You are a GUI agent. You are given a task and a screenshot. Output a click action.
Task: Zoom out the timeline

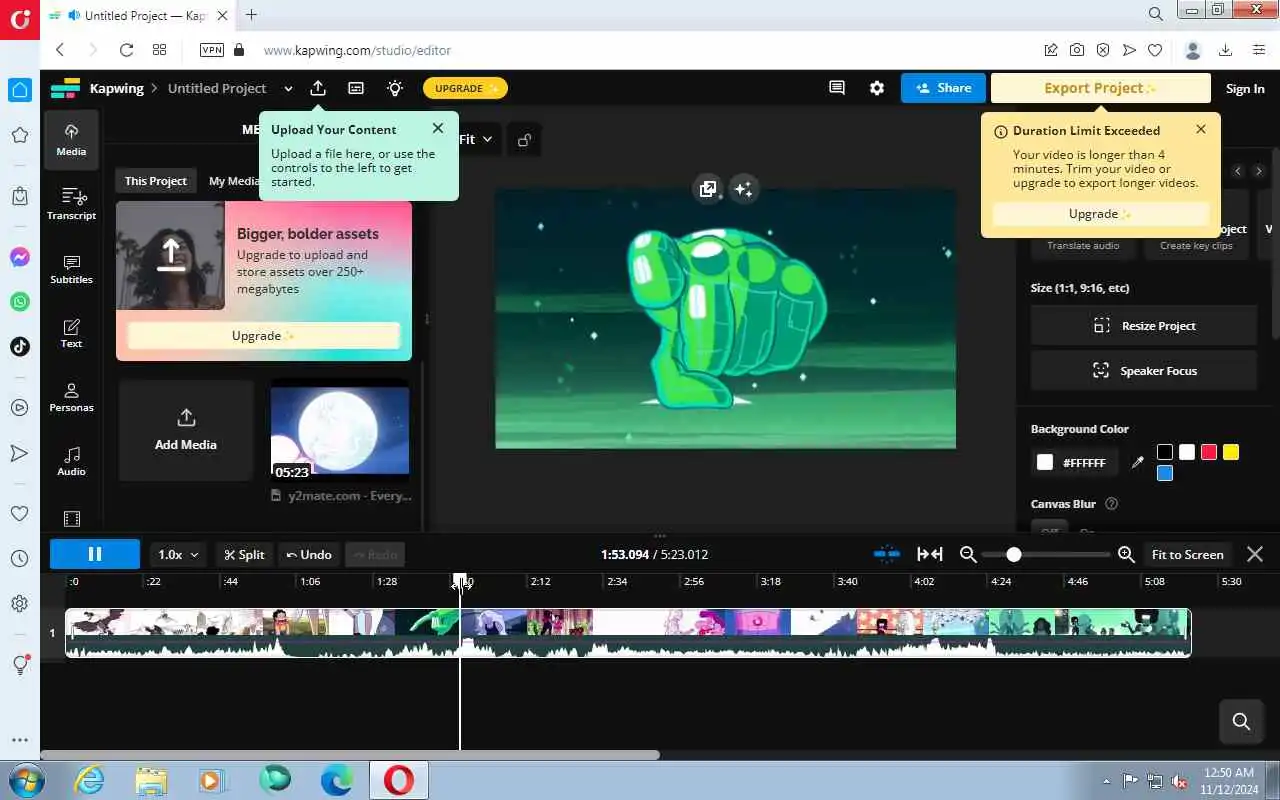tap(968, 554)
